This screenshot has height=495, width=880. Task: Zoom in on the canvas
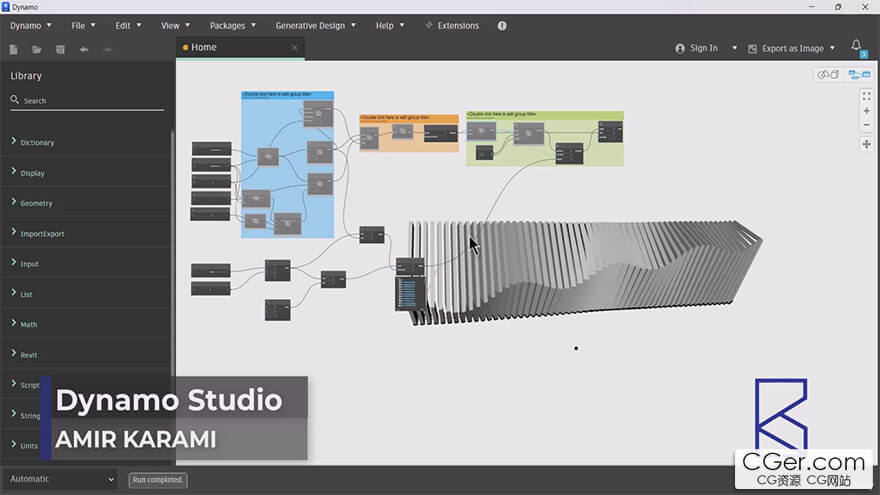(867, 111)
